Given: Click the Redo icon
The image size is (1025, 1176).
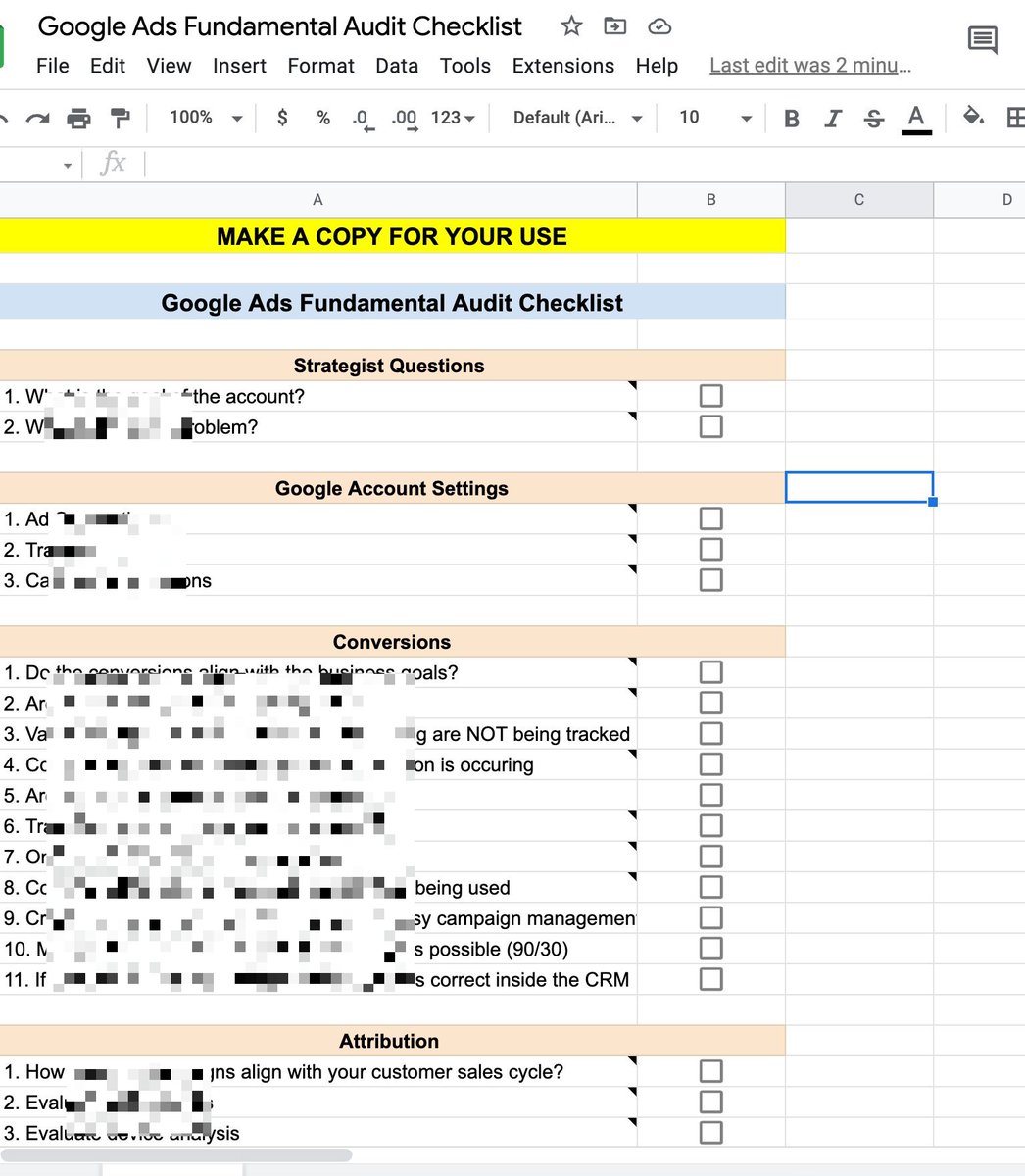Looking at the screenshot, I should click(x=37, y=117).
